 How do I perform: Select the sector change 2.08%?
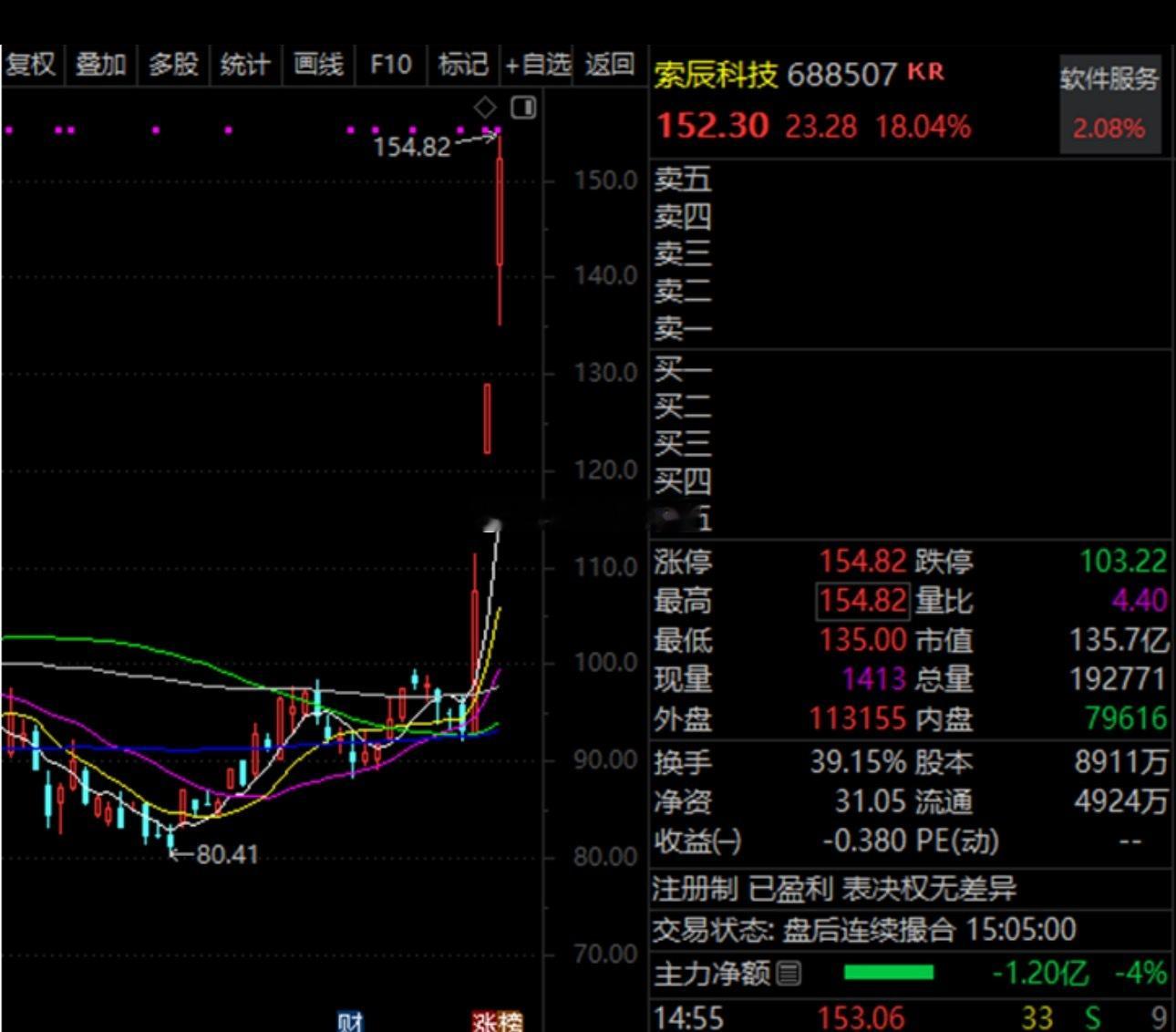(x=1109, y=128)
